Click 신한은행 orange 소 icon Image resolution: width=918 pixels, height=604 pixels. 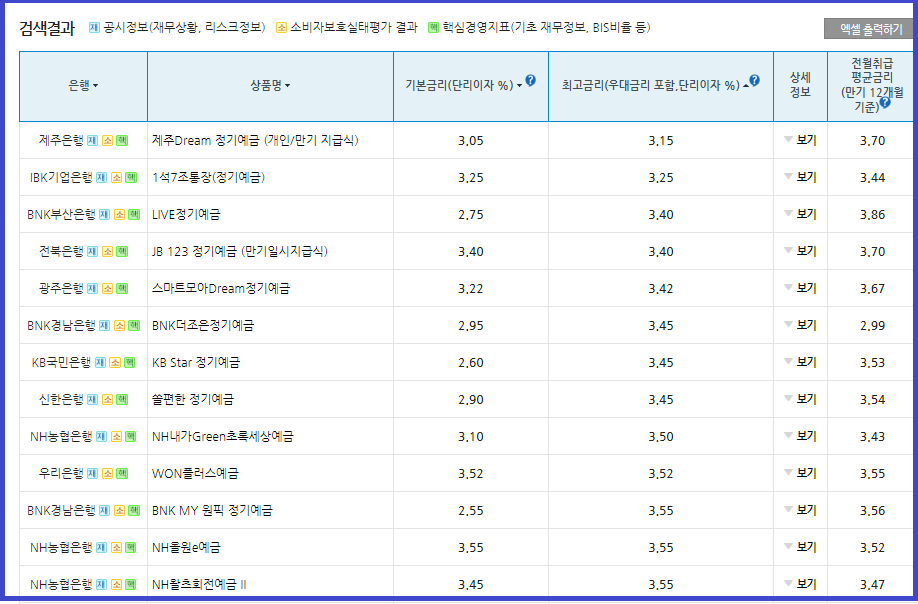108,399
